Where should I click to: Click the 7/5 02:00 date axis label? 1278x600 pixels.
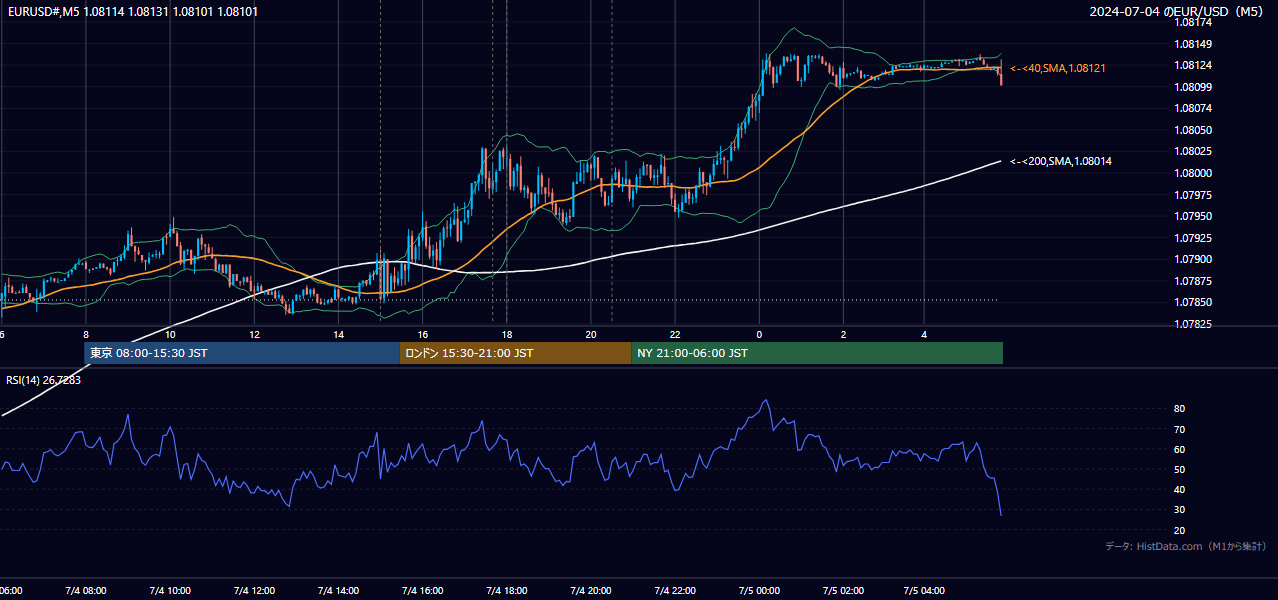[842, 590]
